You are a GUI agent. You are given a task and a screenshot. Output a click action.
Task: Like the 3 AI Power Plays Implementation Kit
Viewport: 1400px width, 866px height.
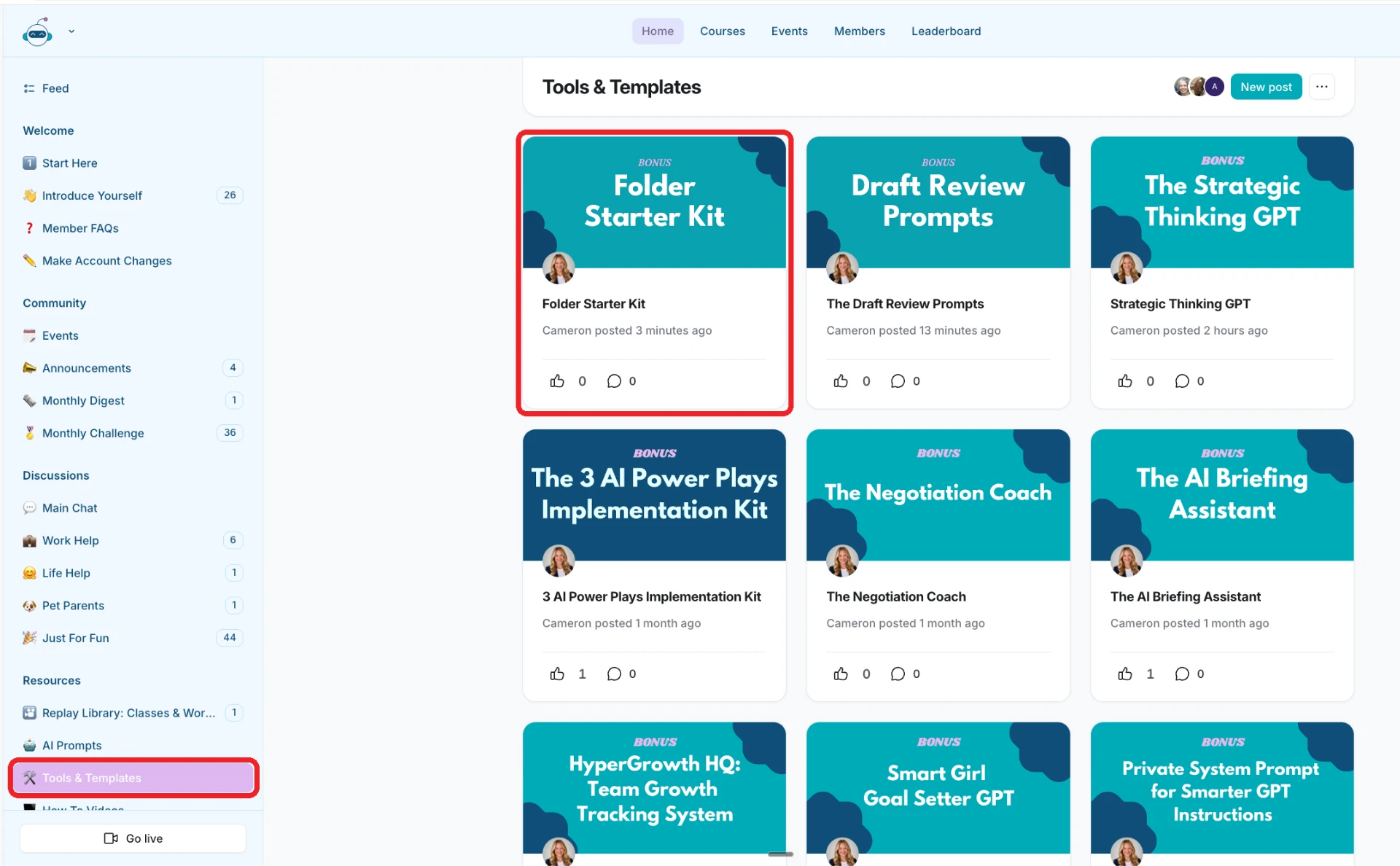point(557,674)
